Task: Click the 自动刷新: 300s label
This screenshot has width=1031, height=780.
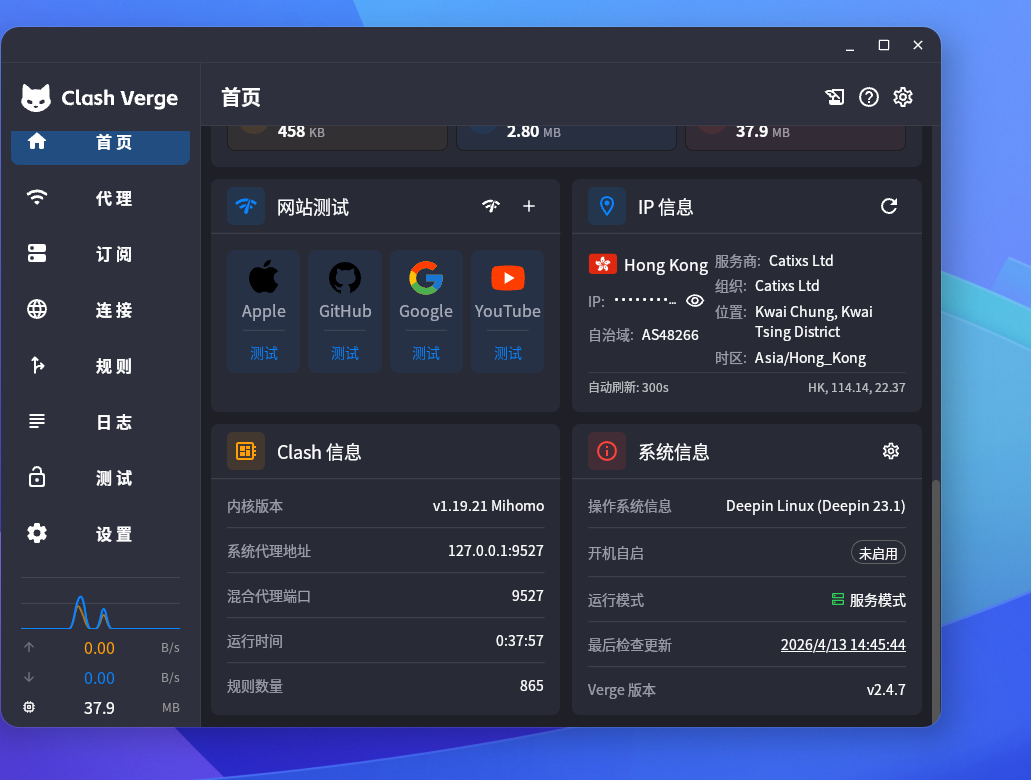Action: point(628,387)
